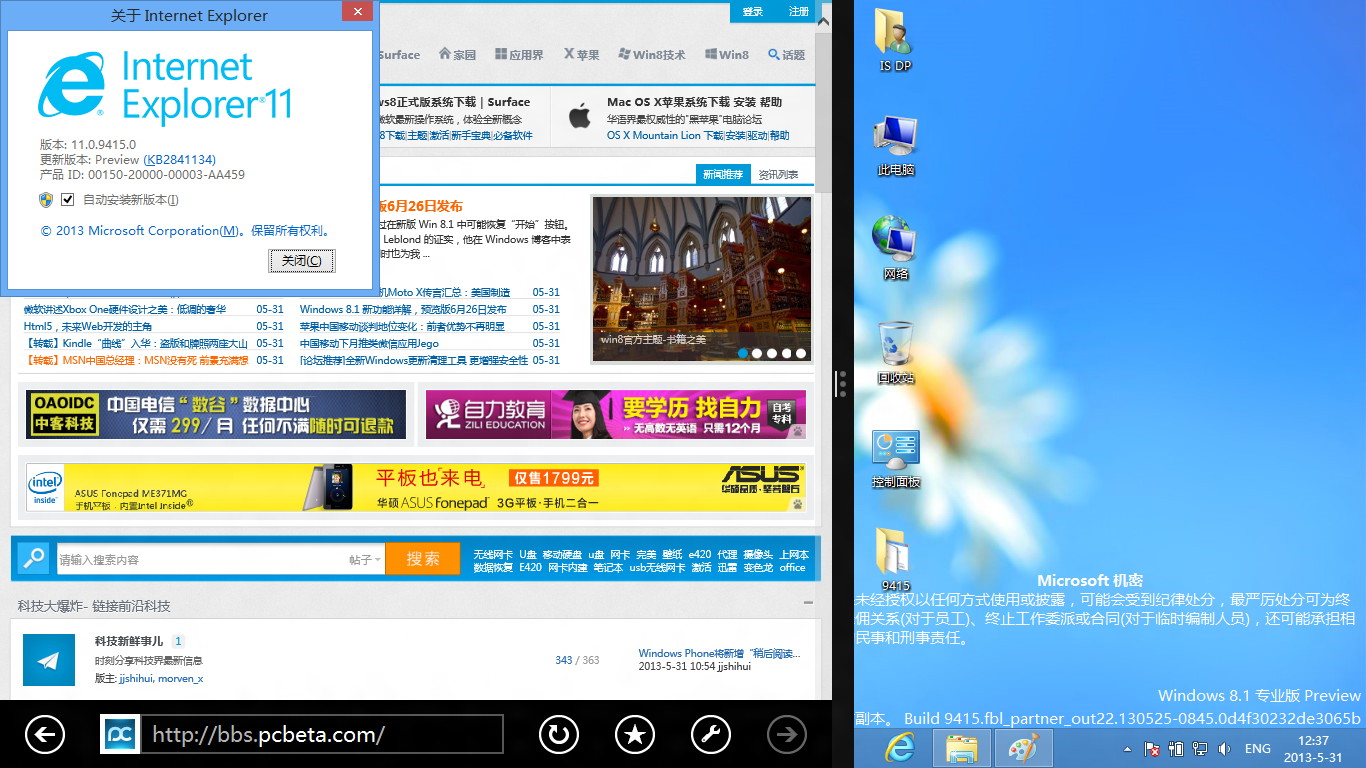Click the forward arrow in IE app bar

[x=787, y=735]
